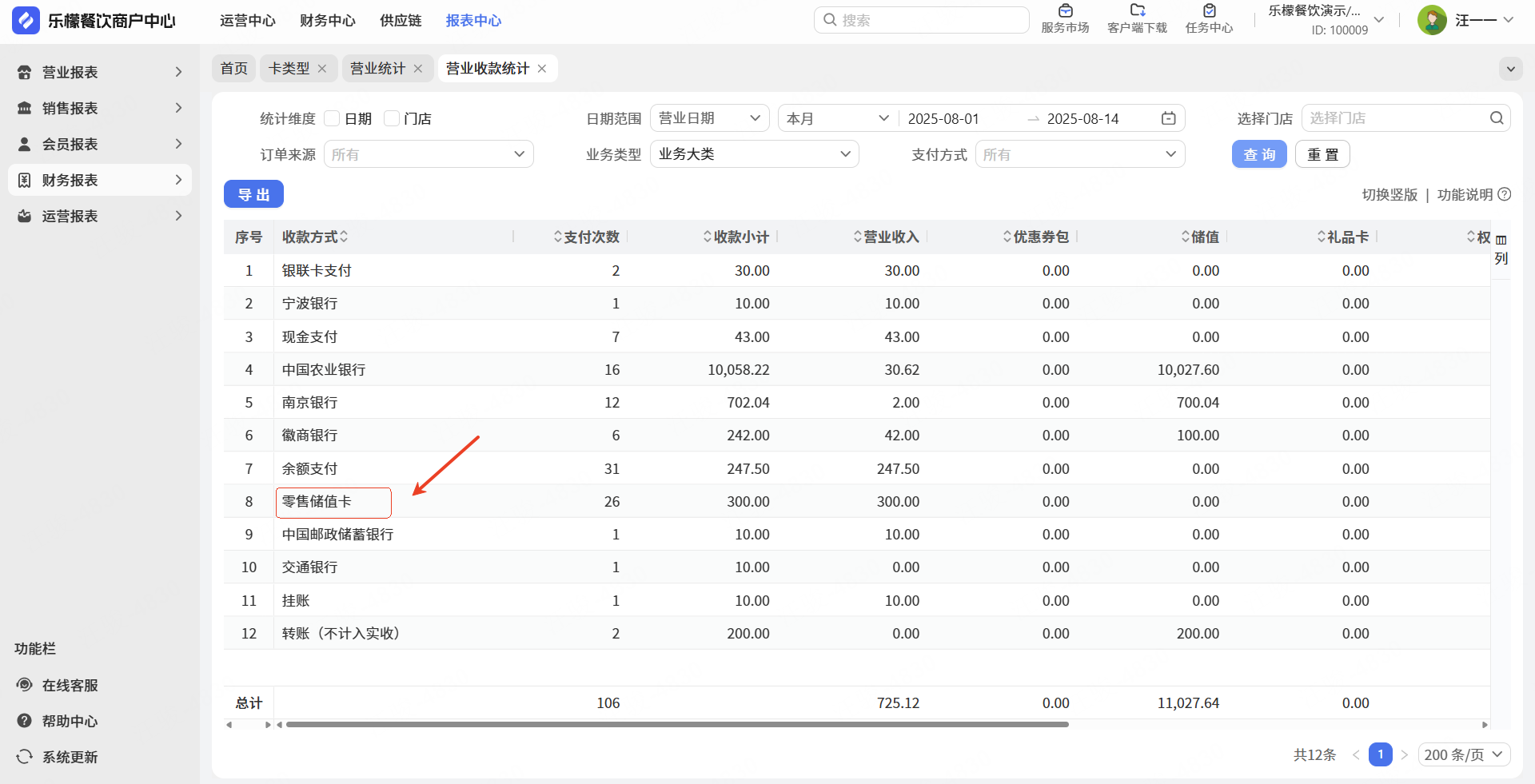Sort by 礼品卡 column

[1322, 237]
